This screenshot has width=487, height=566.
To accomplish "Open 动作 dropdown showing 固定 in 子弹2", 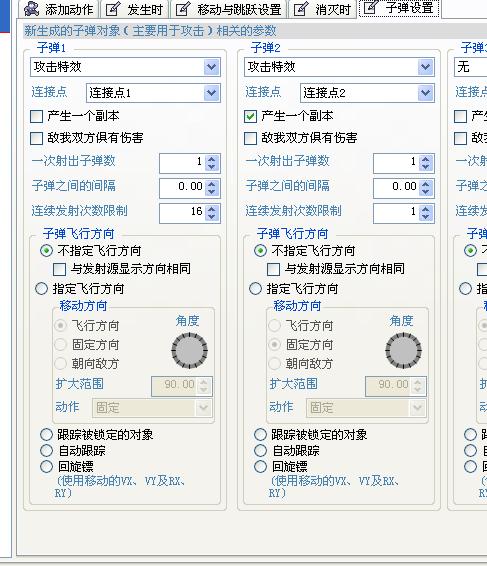I will pyautogui.click(x=366, y=408).
